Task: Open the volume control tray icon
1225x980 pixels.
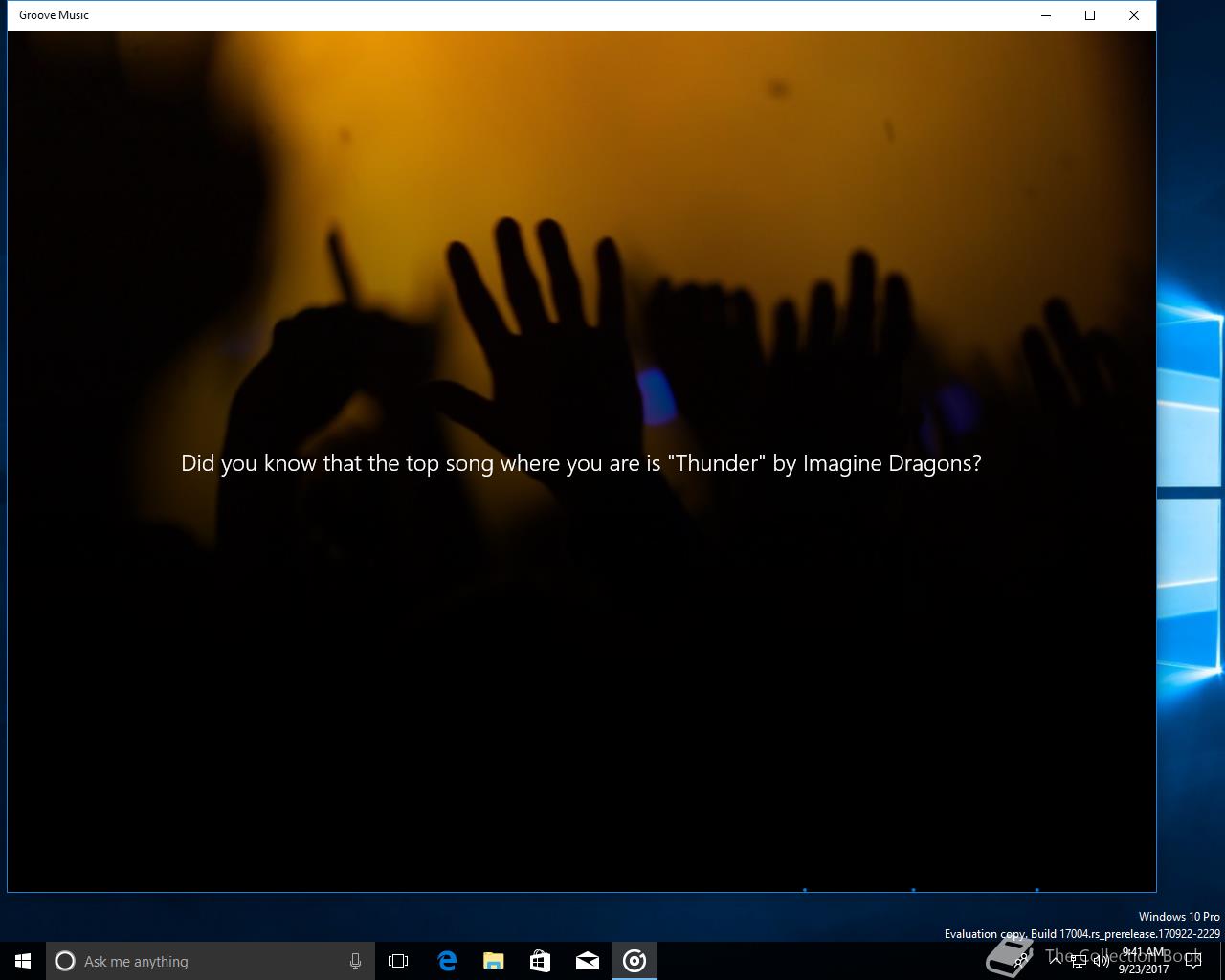Action: (x=1102, y=961)
